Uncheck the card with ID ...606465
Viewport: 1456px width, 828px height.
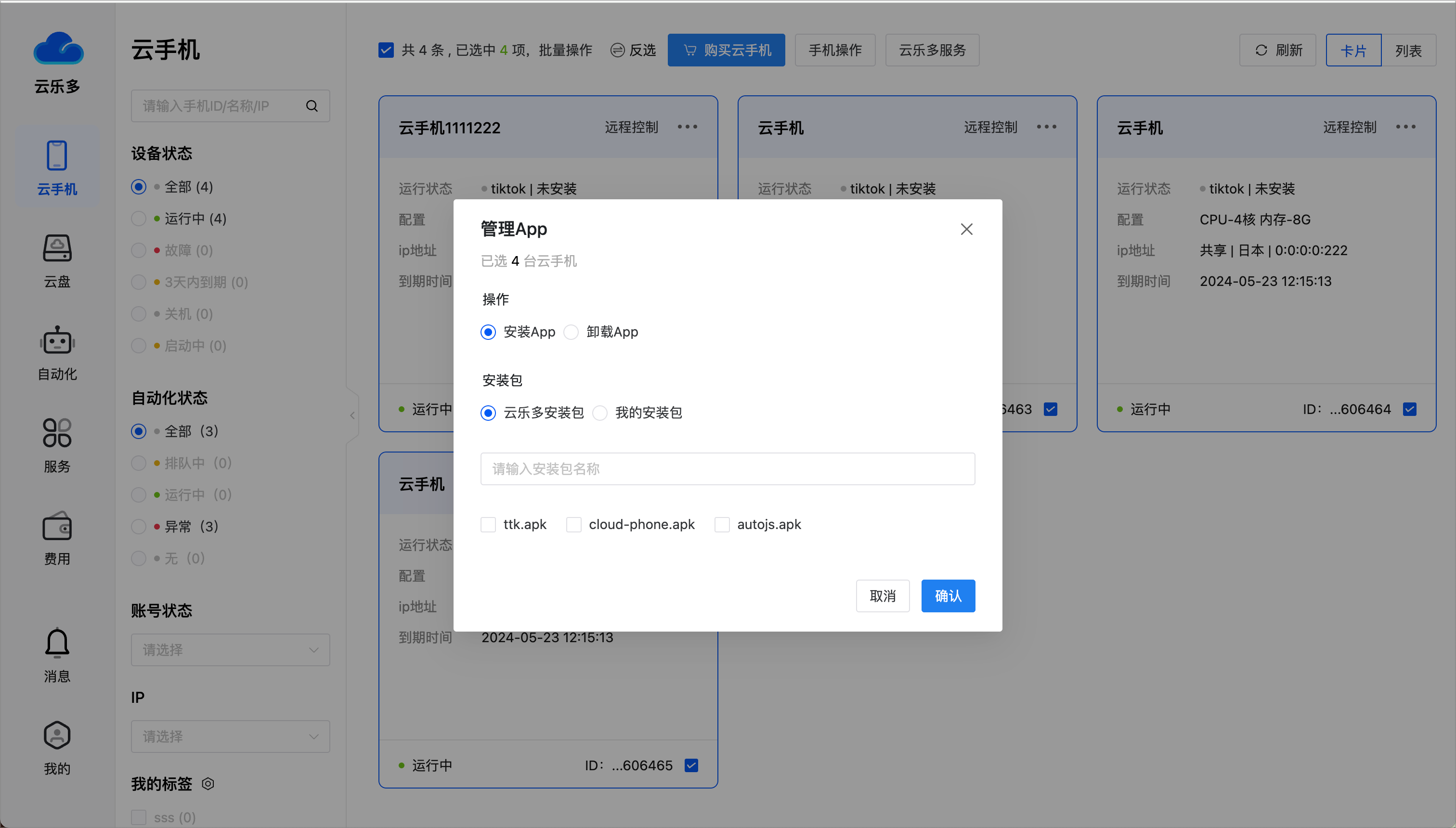(691, 765)
